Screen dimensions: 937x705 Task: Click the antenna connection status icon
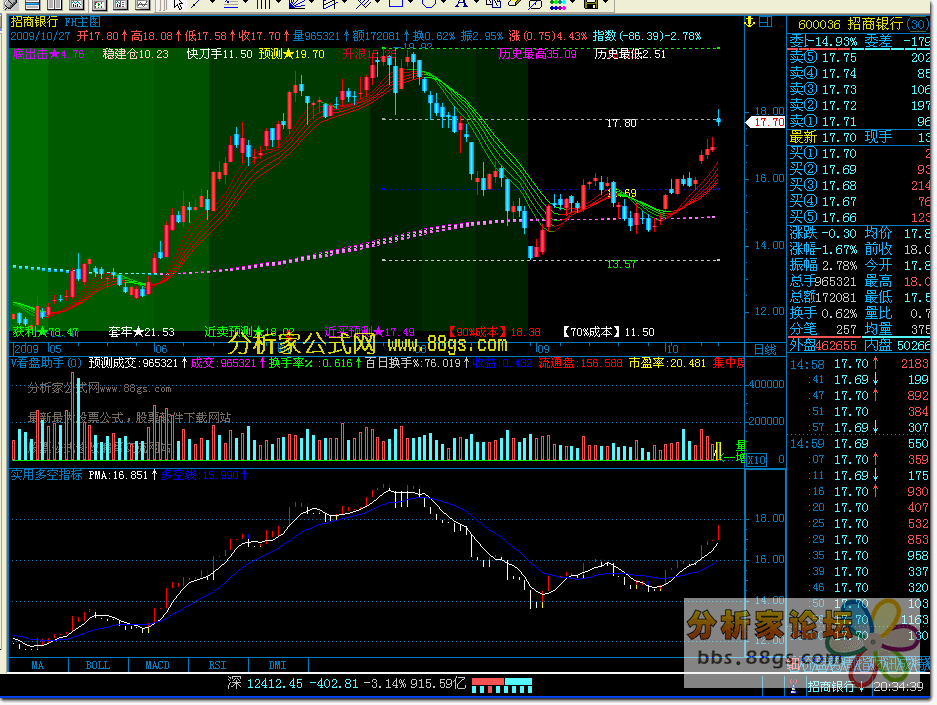click(794, 687)
